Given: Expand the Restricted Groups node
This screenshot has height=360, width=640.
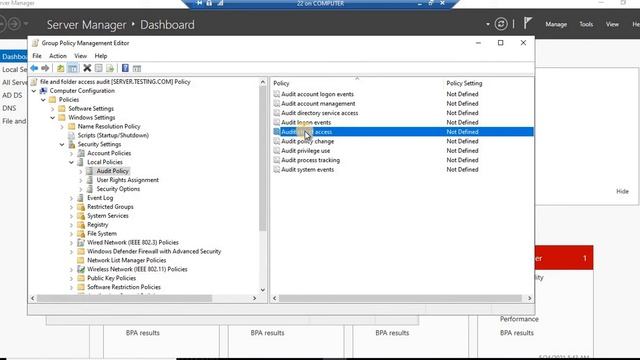Looking at the screenshot, I should tap(71, 207).
